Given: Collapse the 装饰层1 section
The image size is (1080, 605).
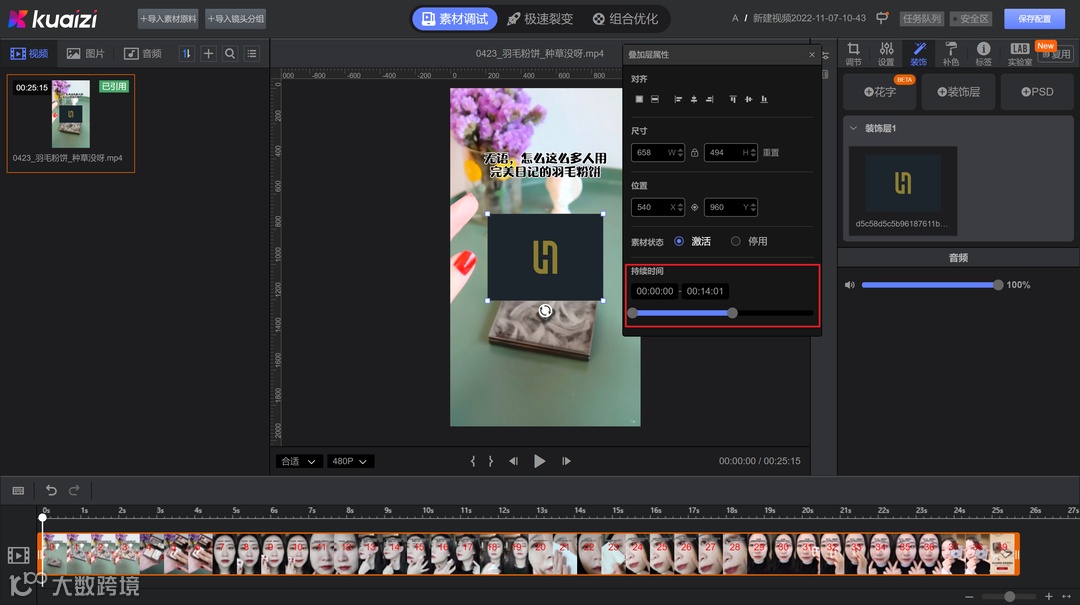Looking at the screenshot, I should pos(853,128).
